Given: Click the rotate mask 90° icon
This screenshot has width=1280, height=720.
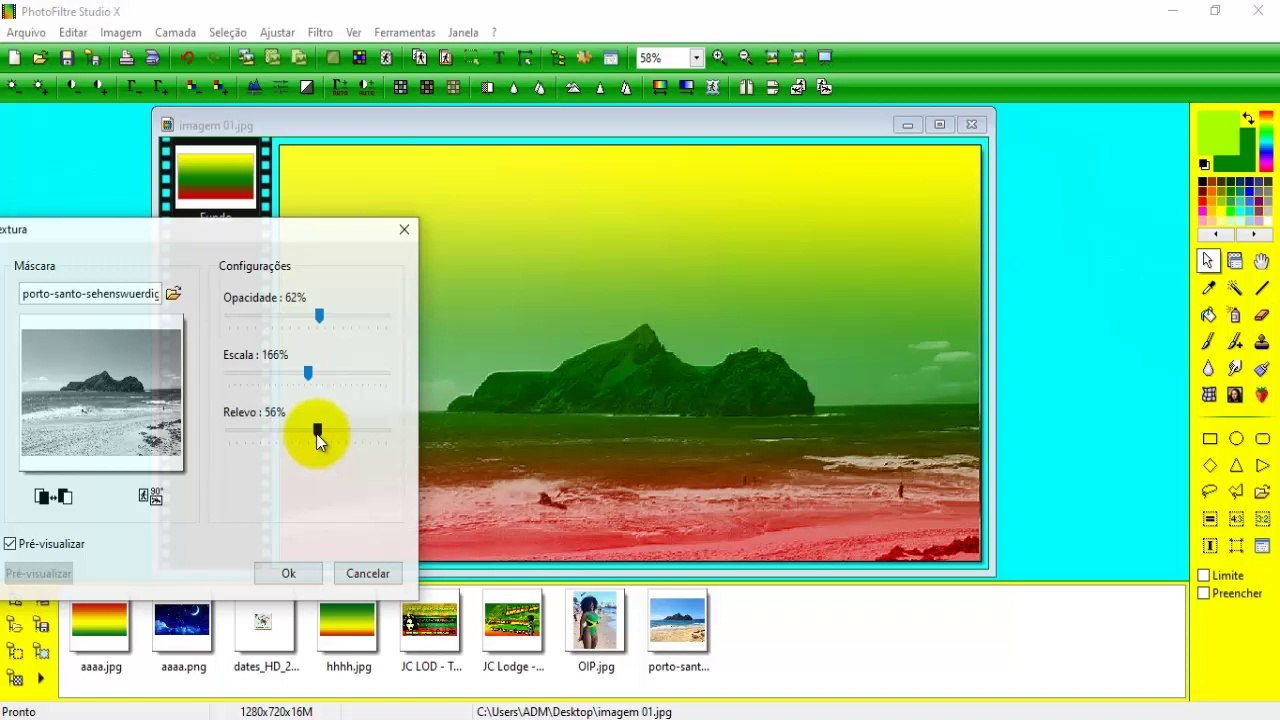Looking at the screenshot, I should pyautogui.click(x=151, y=496).
